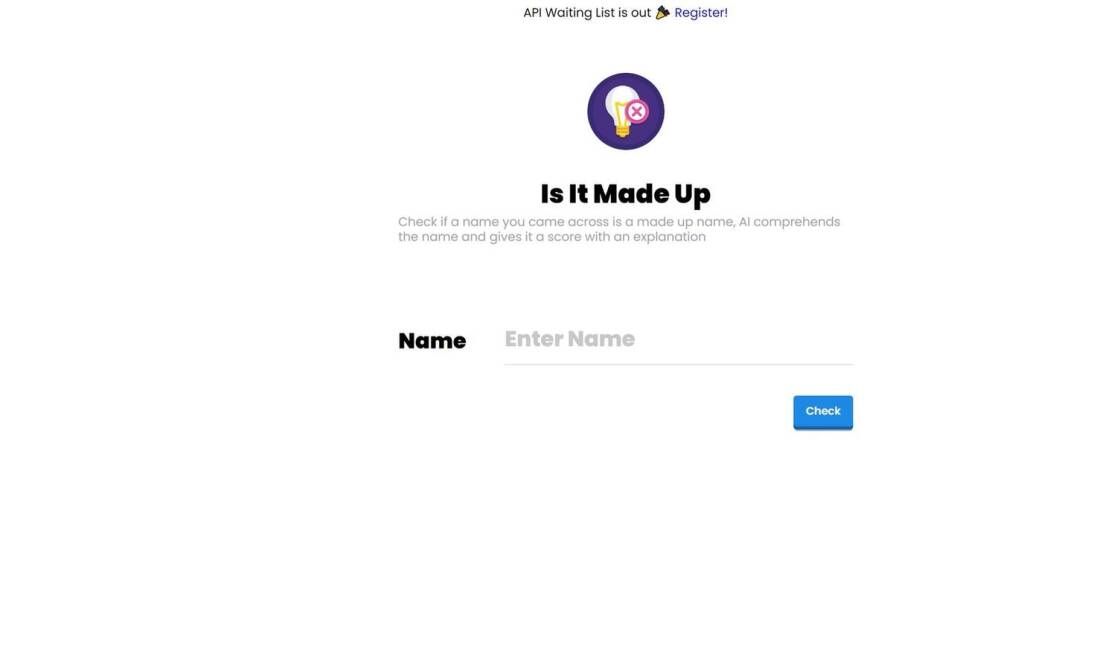Image resolution: width=1120 pixels, height=652 pixels.
Task: Click the pink X badge on the logo
Action: (x=636, y=111)
